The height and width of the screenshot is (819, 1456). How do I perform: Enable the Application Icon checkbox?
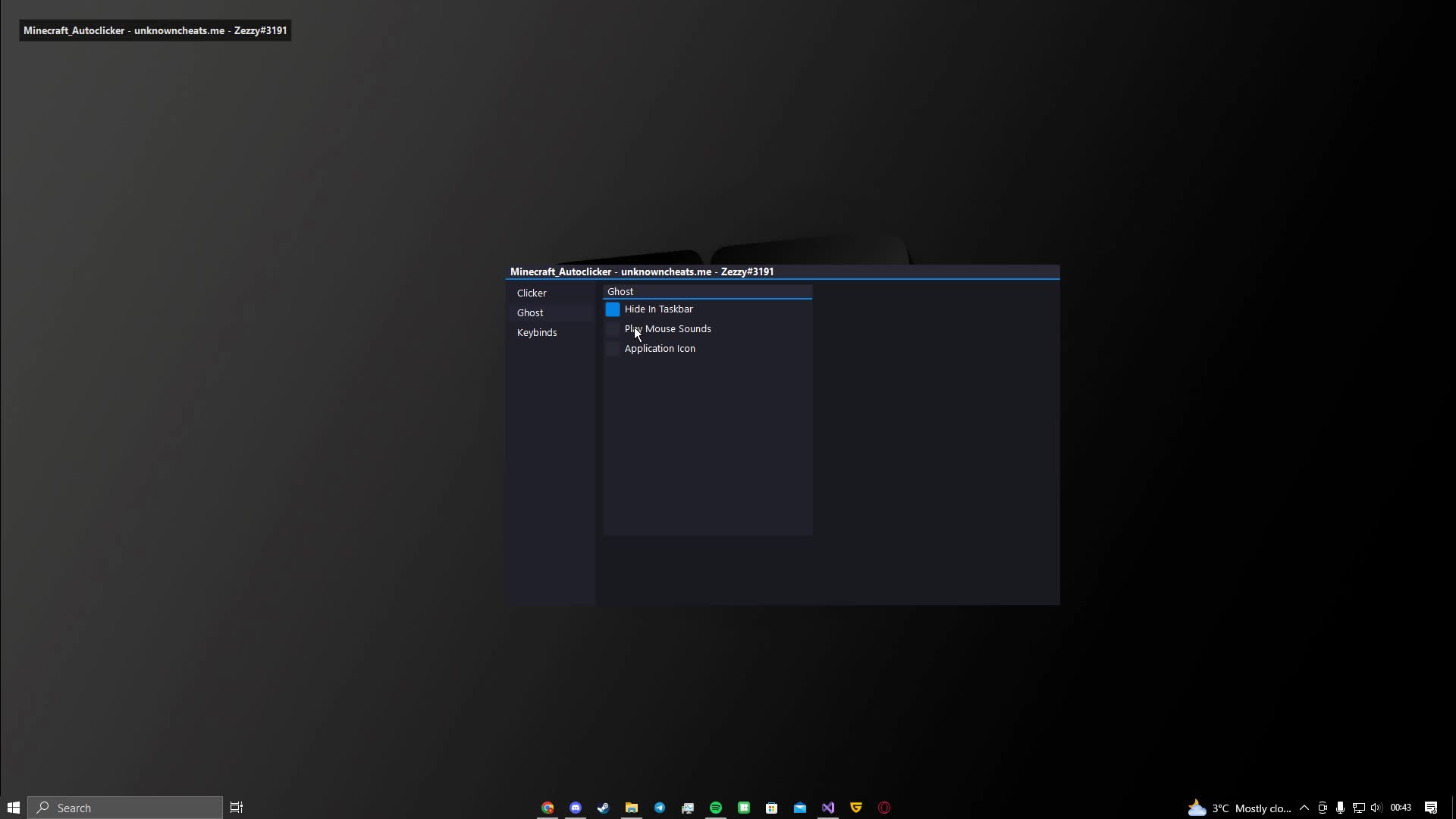click(613, 349)
